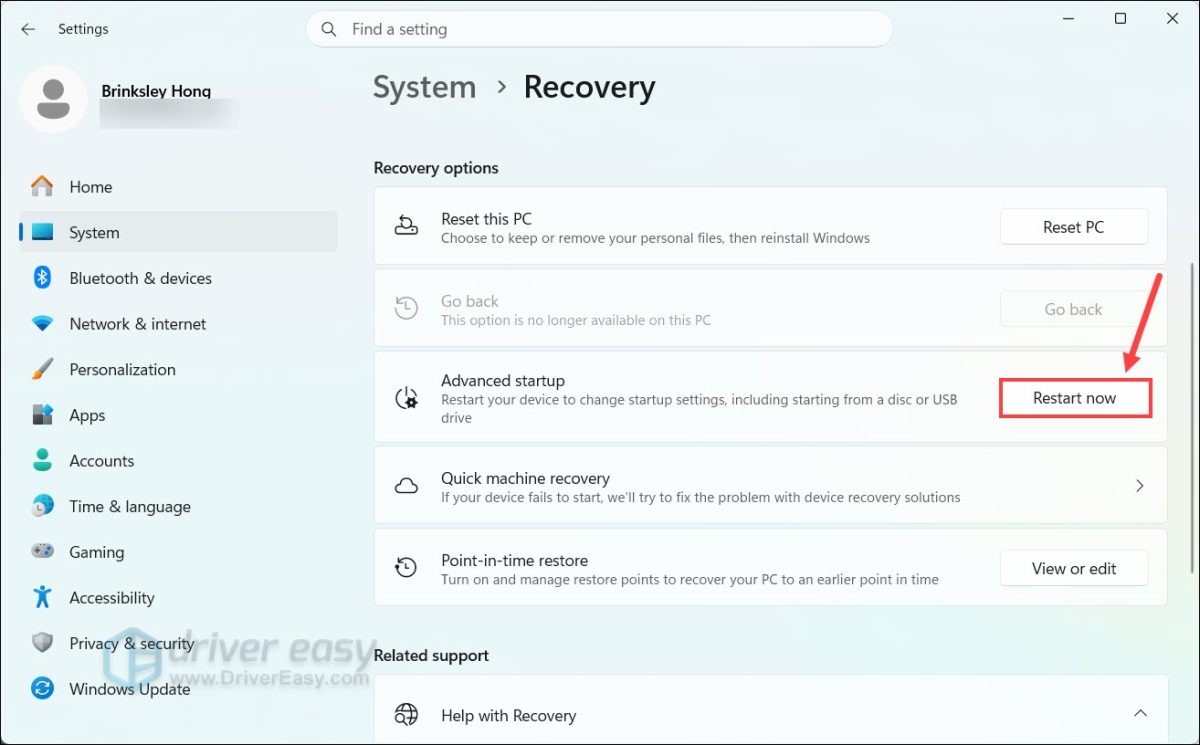Click the Reset this PC icon
1200x745 pixels.
click(406, 227)
